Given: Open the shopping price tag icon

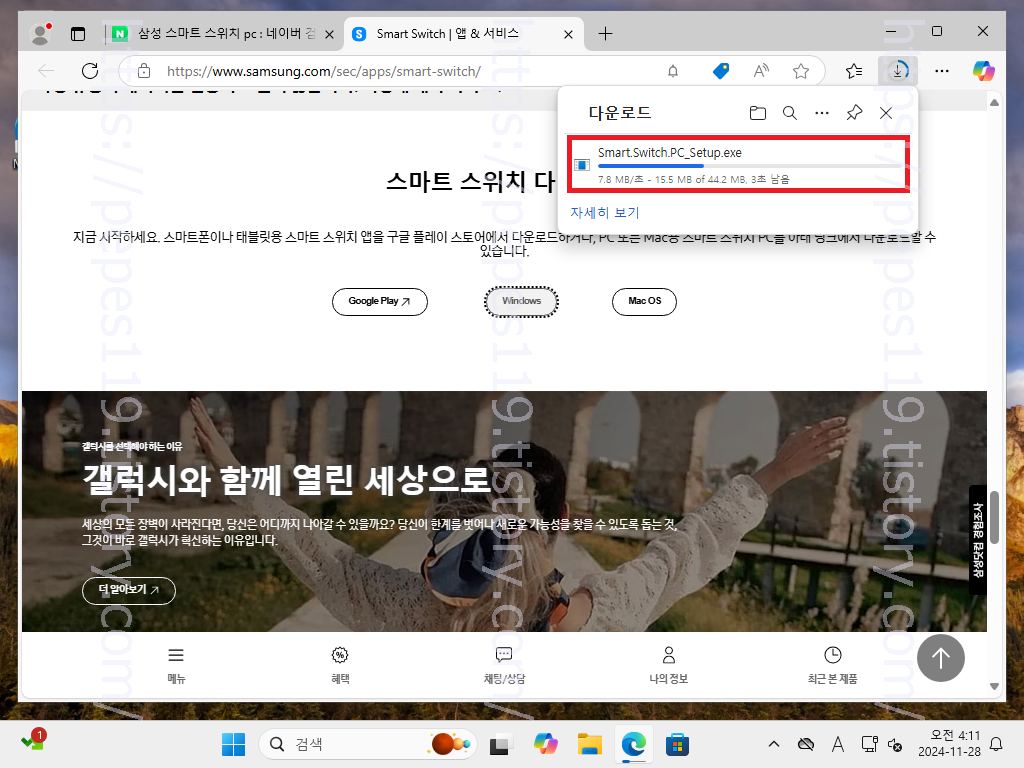Looking at the screenshot, I should [721, 71].
